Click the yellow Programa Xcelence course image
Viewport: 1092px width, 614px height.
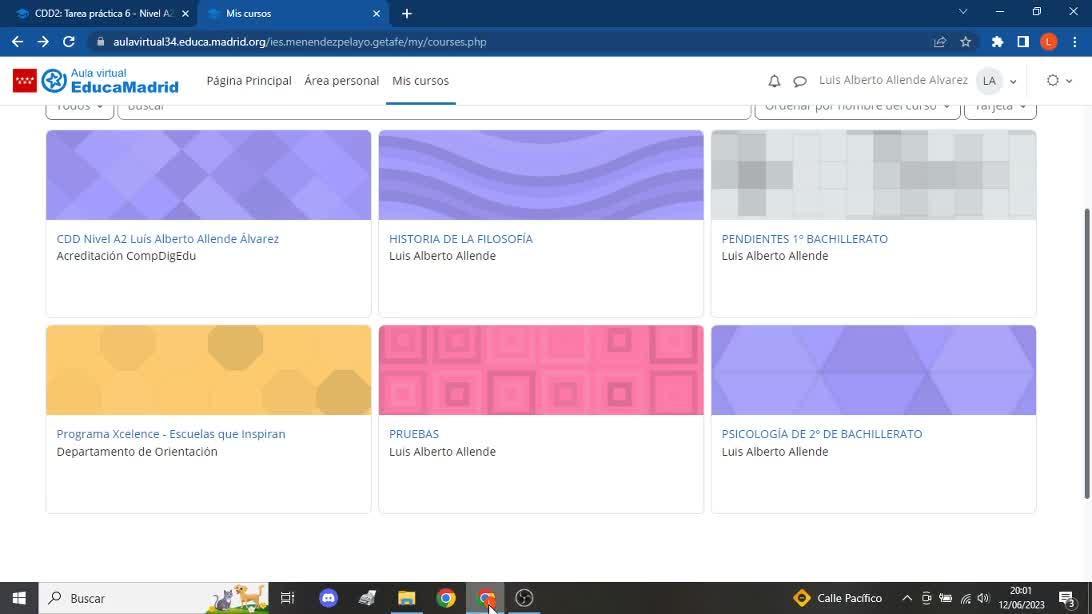point(208,370)
